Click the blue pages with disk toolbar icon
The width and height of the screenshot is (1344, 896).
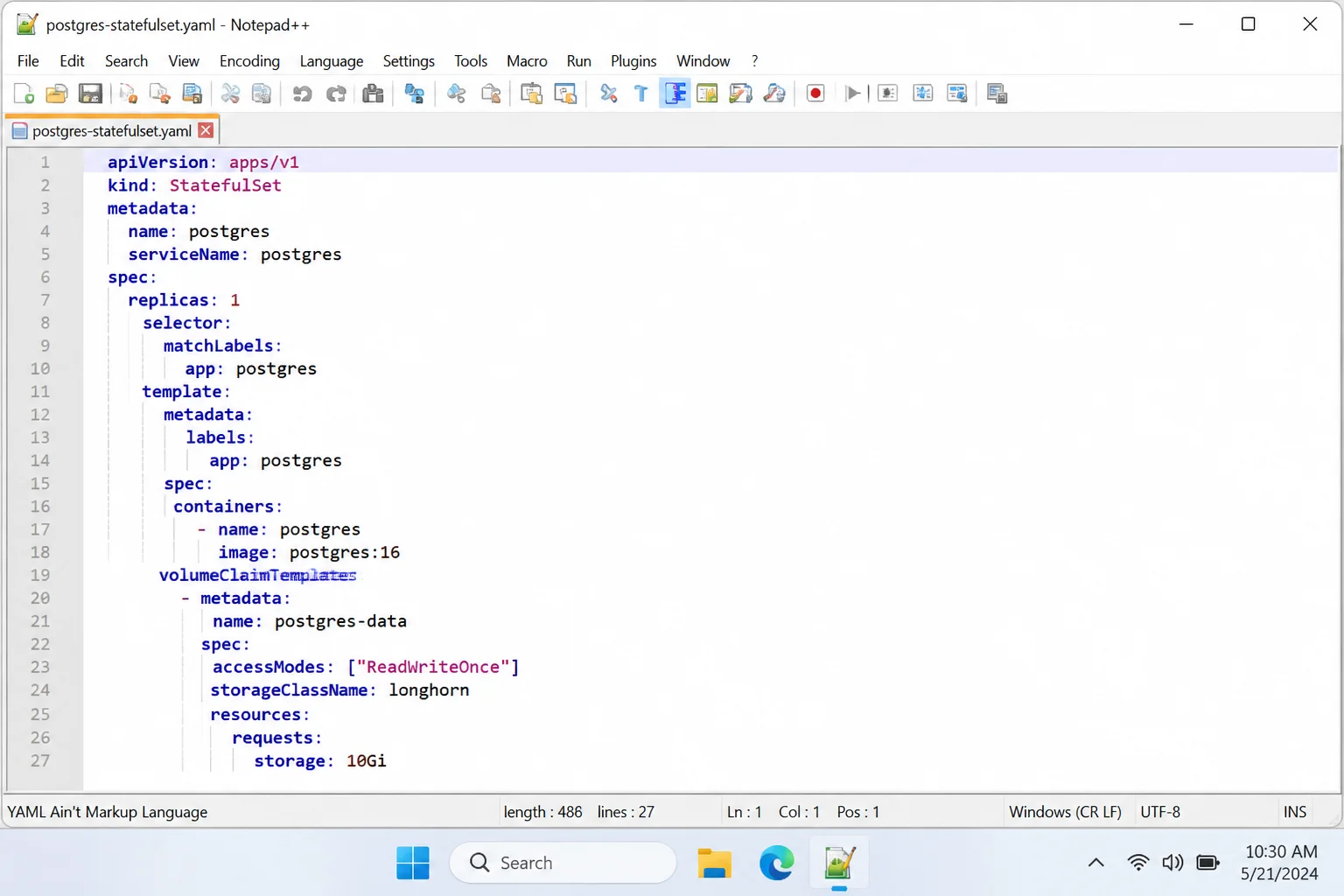pyautogui.click(x=192, y=94)
